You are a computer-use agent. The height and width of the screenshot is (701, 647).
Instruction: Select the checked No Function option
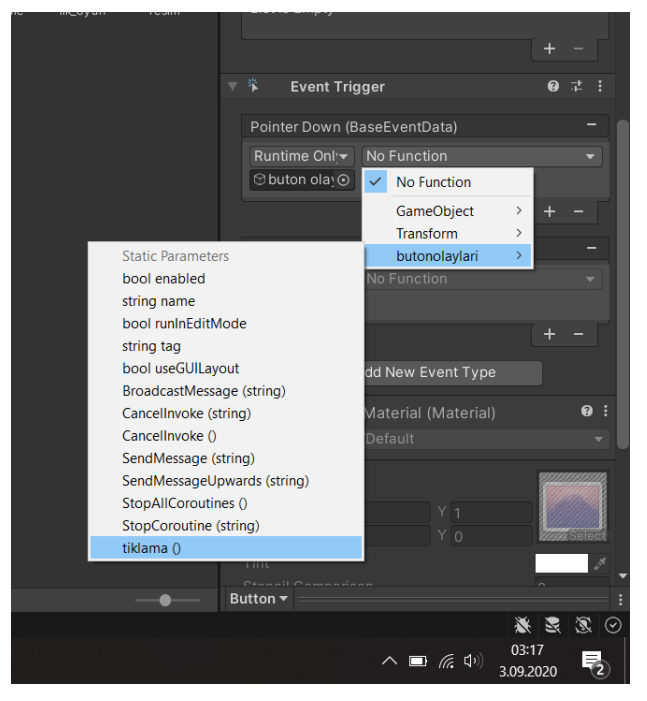click(x=433, y=182)
